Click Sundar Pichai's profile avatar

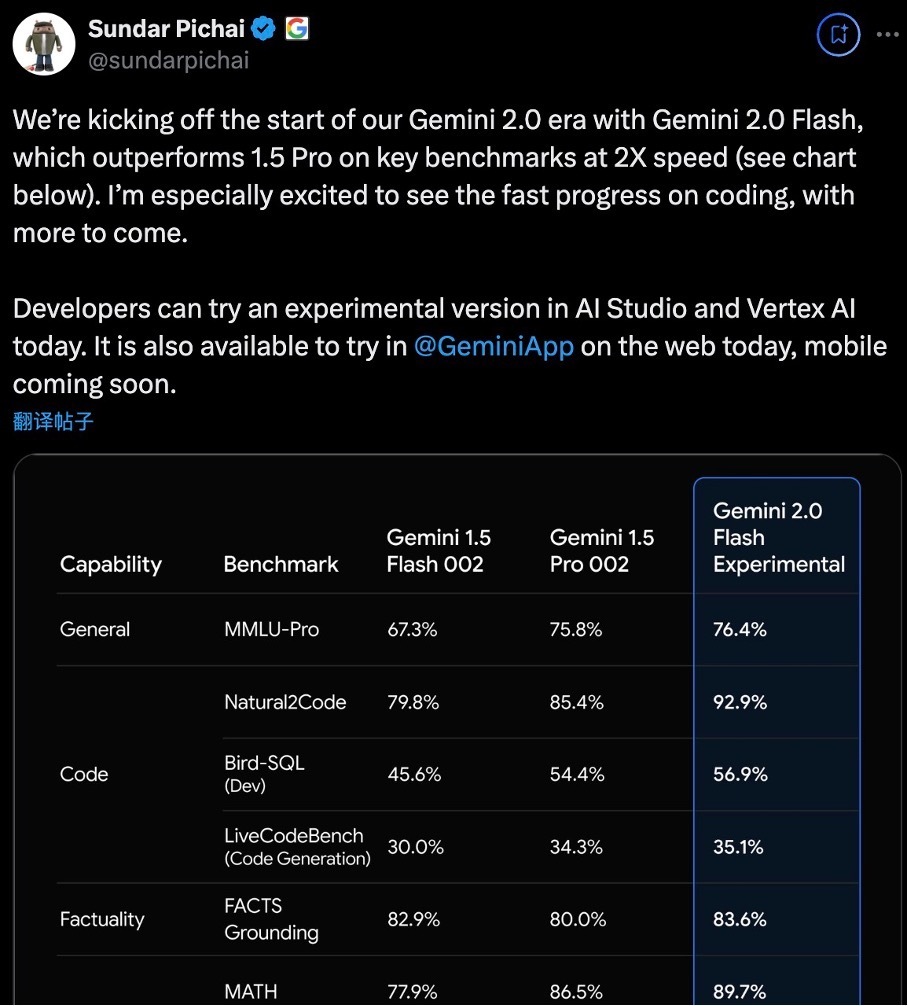point(45,44)
